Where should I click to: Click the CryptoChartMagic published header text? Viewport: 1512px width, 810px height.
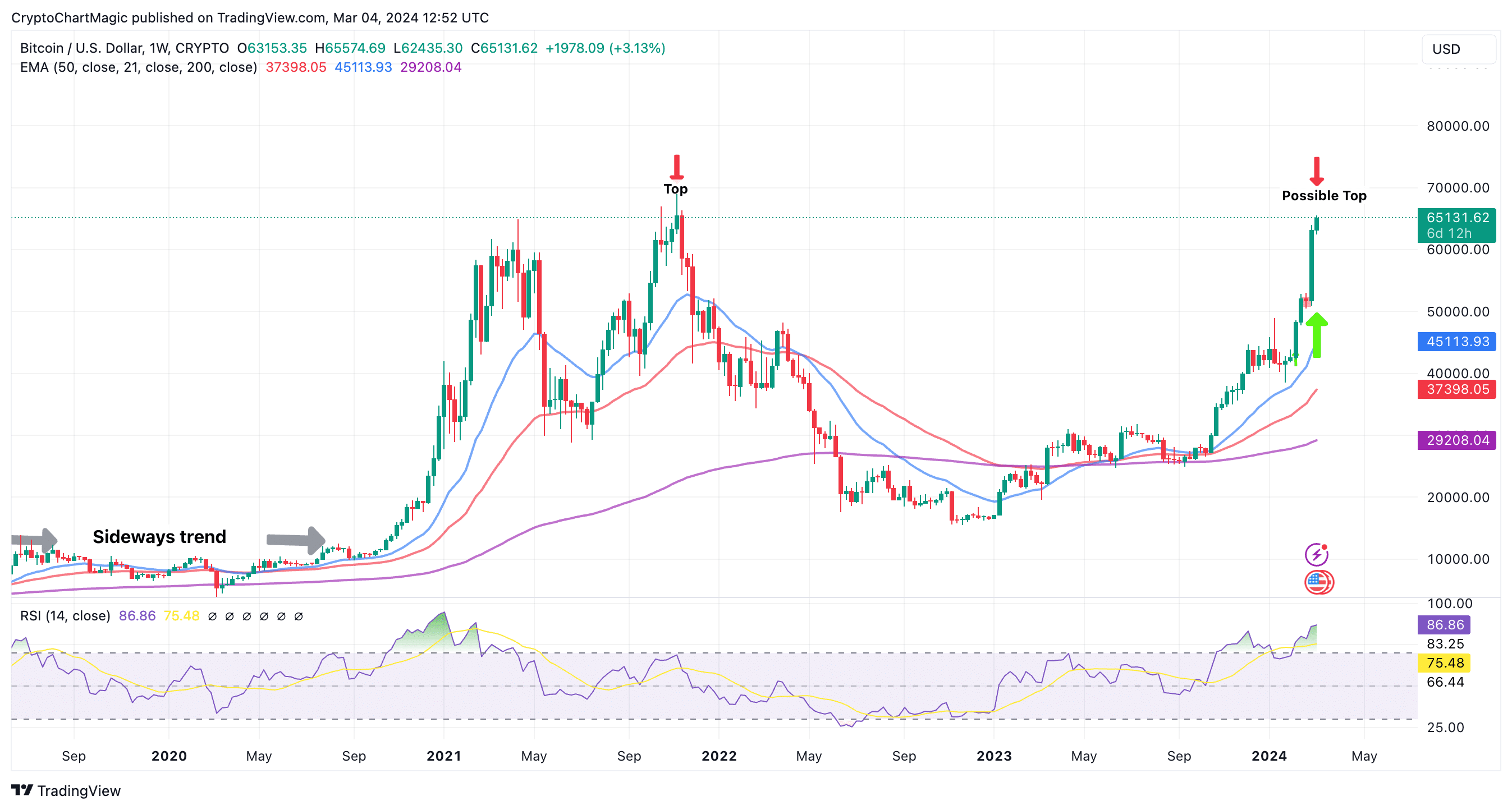tap(250, 17)
